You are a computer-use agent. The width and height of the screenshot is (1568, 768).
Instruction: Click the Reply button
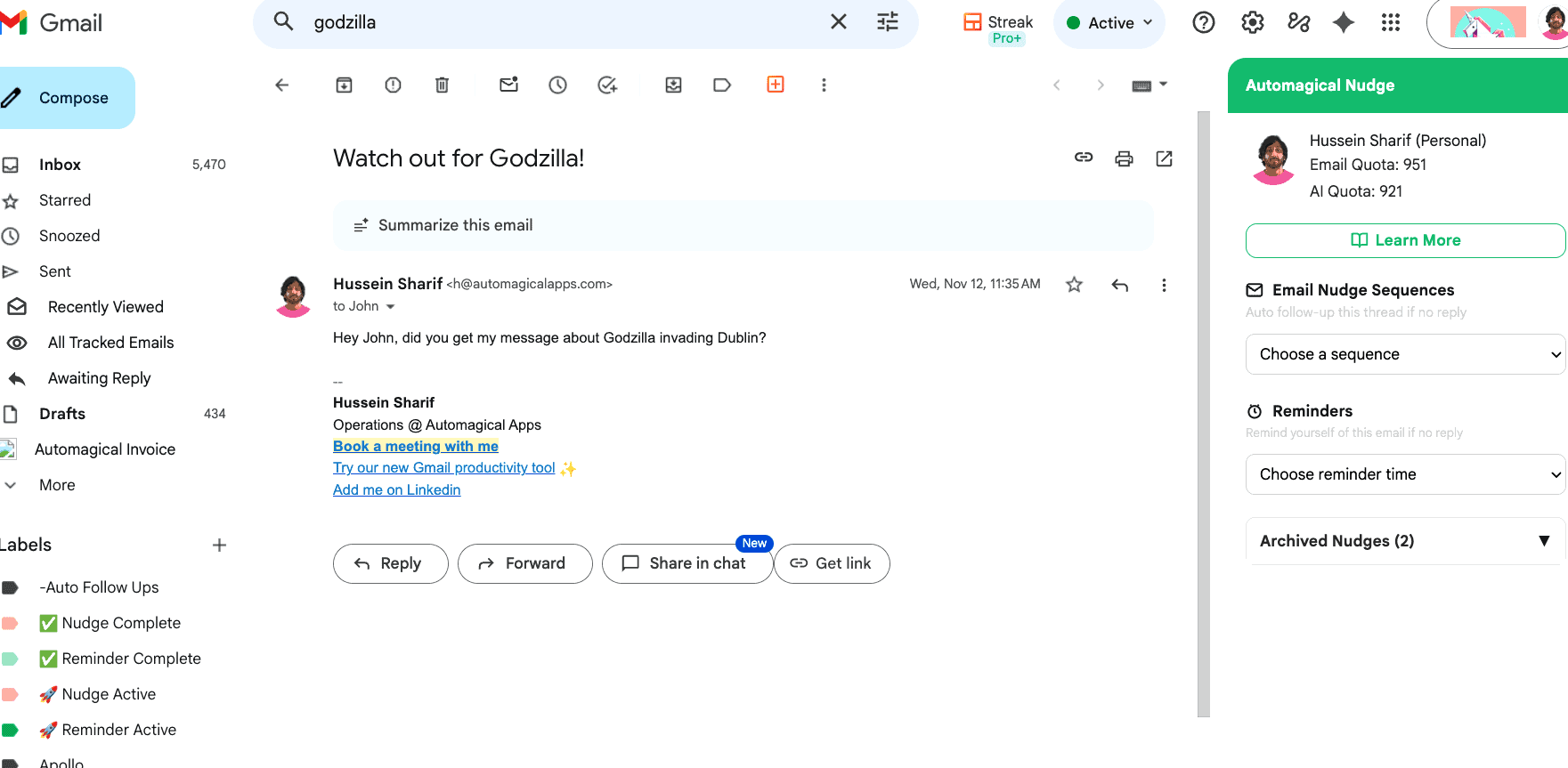pyautogui.click(x=390, y=563)
